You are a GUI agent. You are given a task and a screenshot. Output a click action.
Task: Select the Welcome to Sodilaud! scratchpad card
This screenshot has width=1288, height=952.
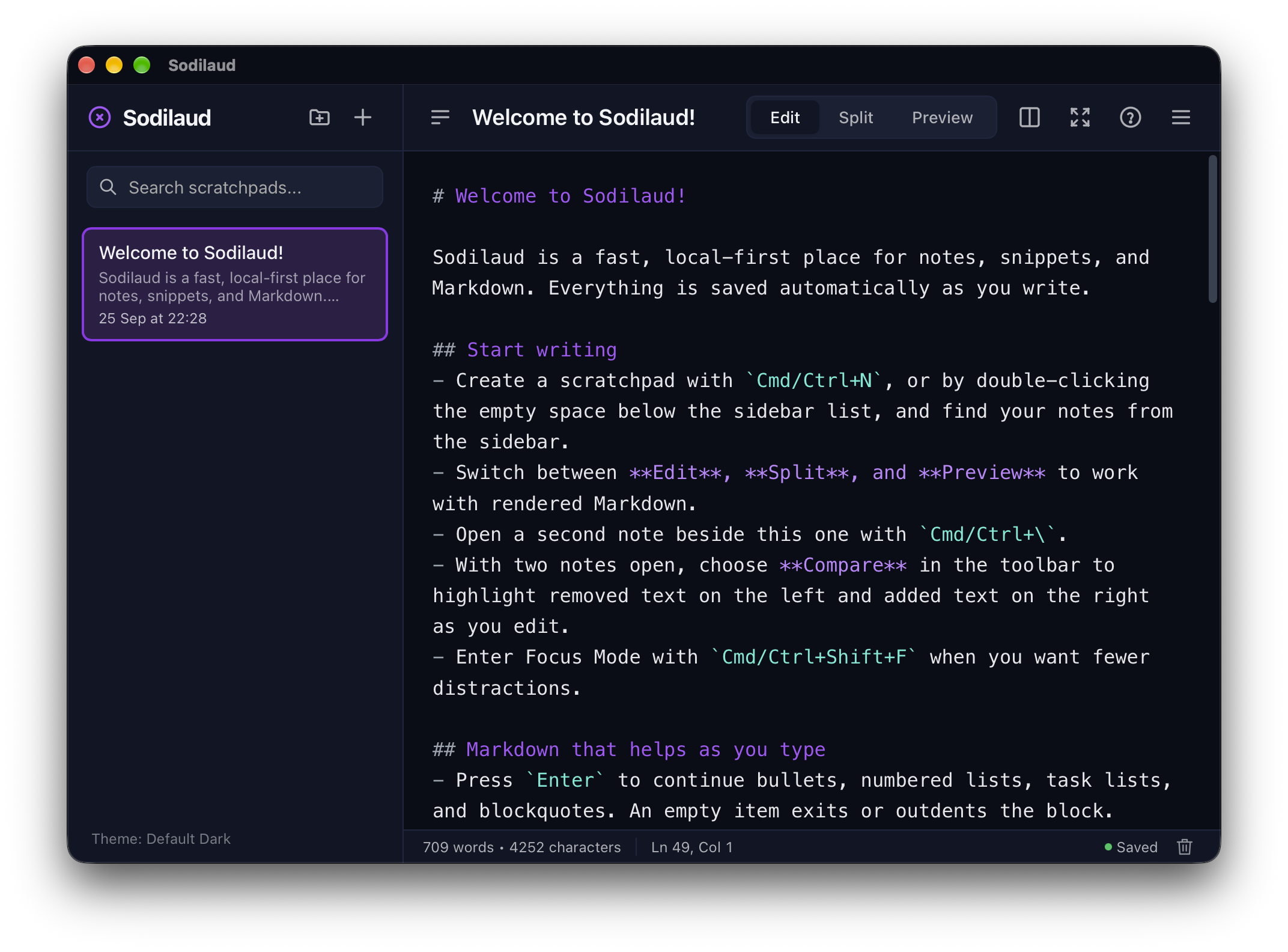(x=235, y=284)
